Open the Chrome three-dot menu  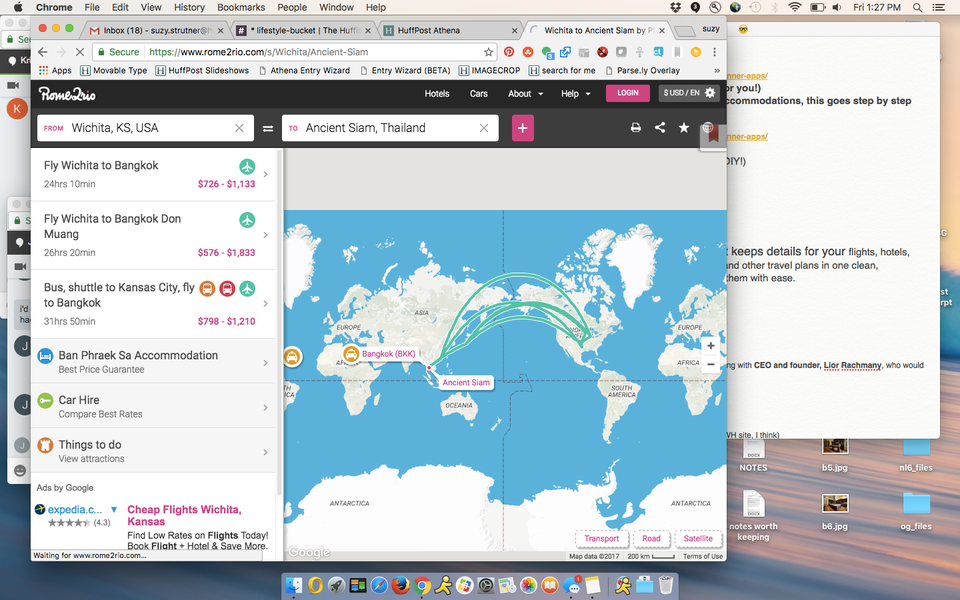coord(714,52)
